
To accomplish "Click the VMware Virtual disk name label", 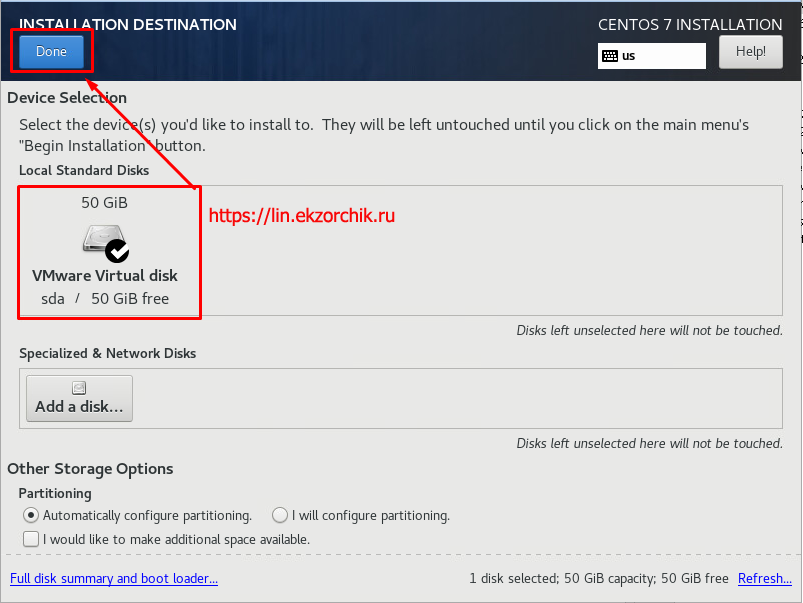I will pos(105,276).
